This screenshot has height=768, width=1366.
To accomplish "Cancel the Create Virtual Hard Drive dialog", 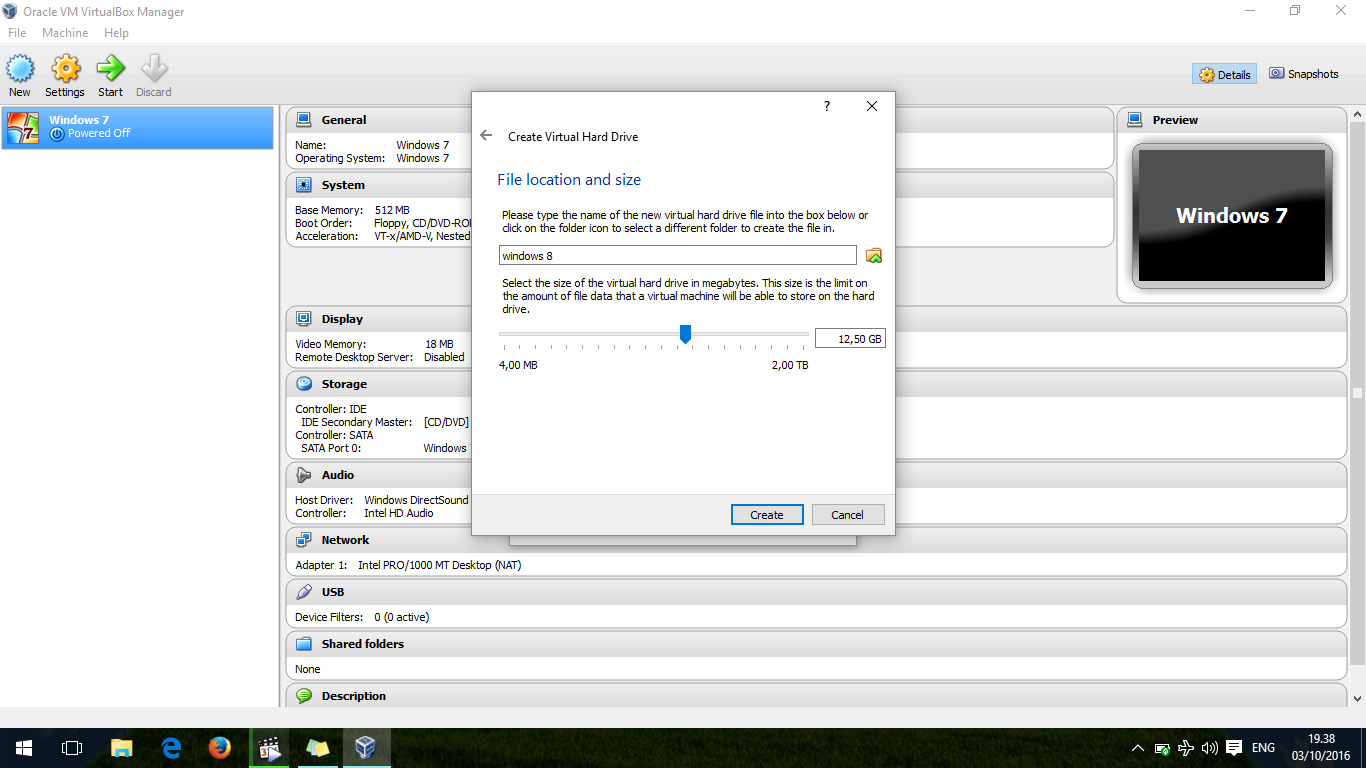I will 847,515.
